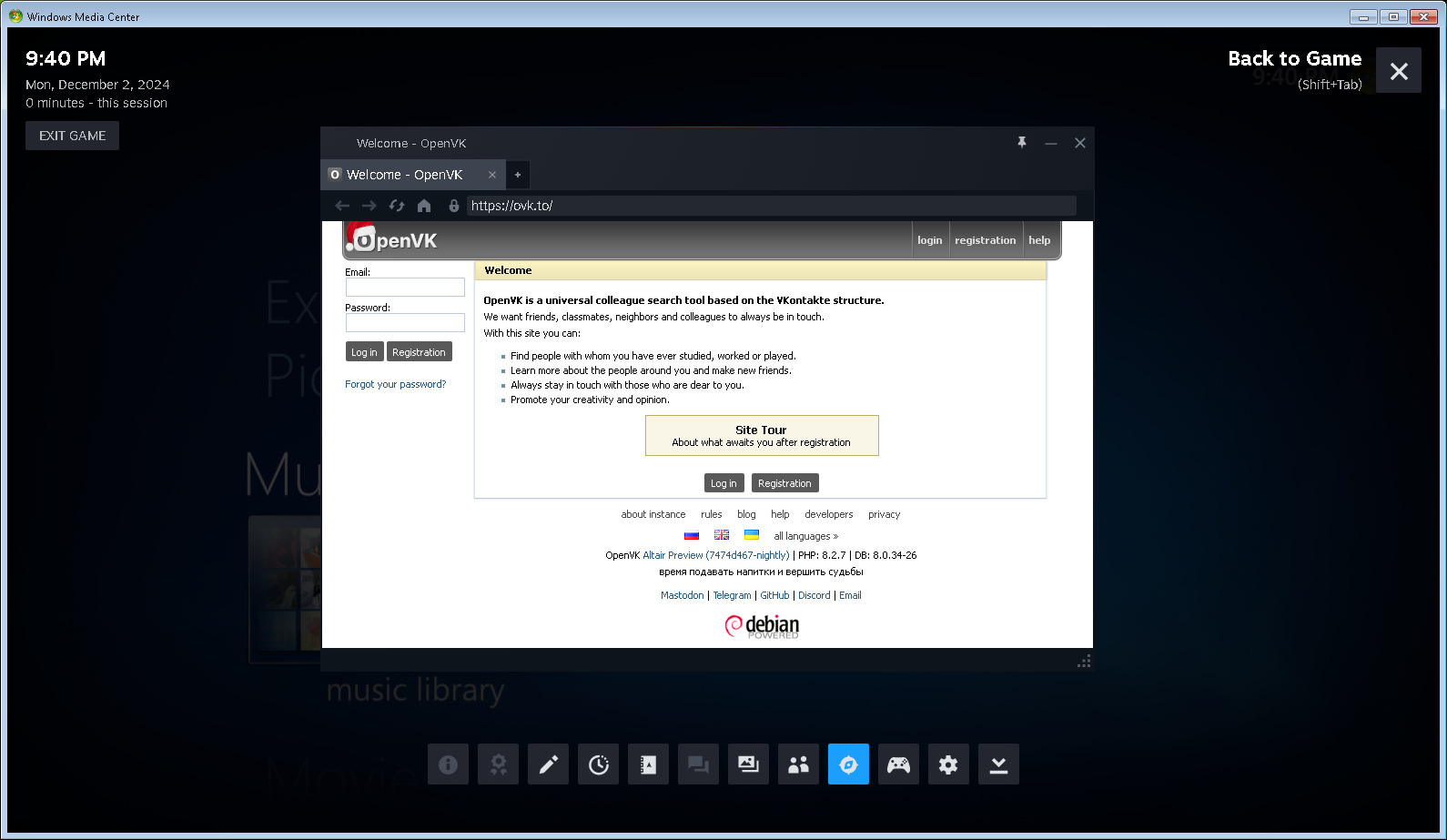Open the screenshots pictures icon
This screenshot has width=1447, height=840.
point(748,764)
